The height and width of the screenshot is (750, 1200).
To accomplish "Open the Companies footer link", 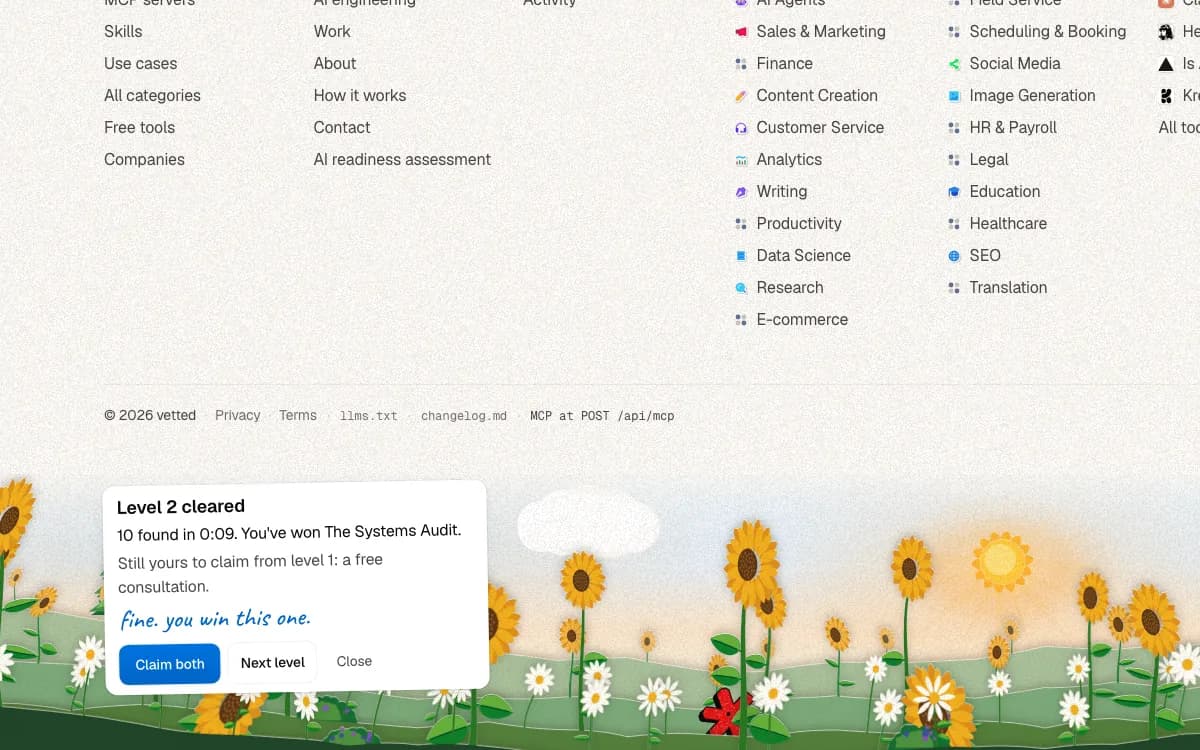I will pos(144,160).
